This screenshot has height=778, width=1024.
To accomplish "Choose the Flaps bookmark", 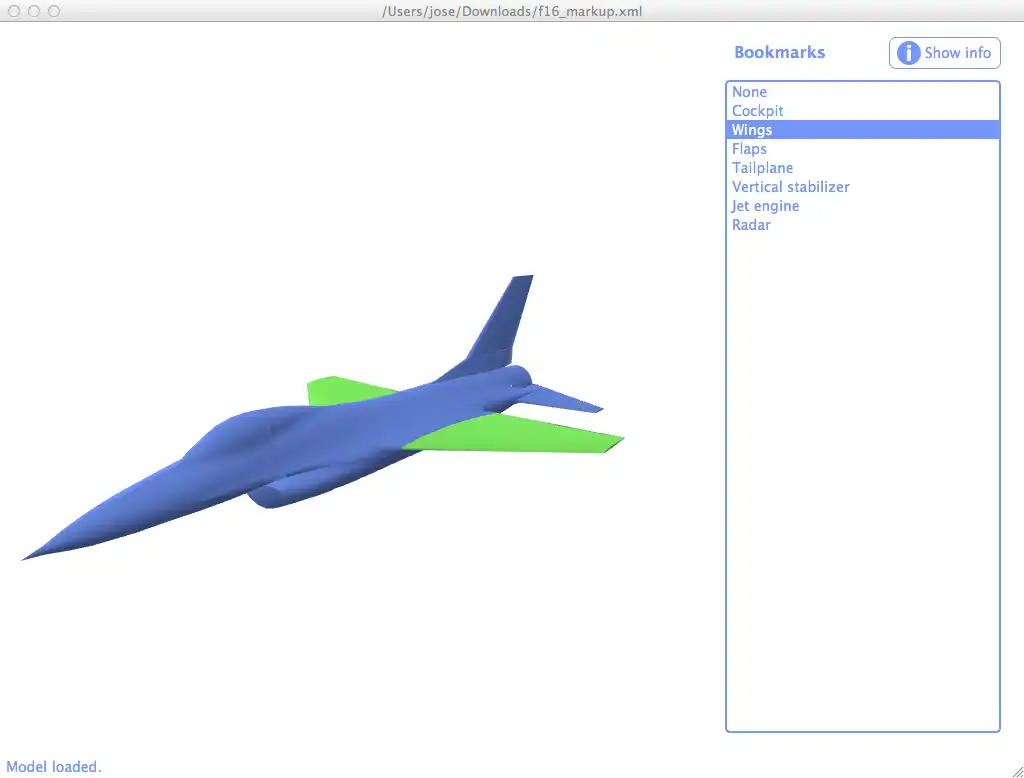I will click(x=863, y=149).
